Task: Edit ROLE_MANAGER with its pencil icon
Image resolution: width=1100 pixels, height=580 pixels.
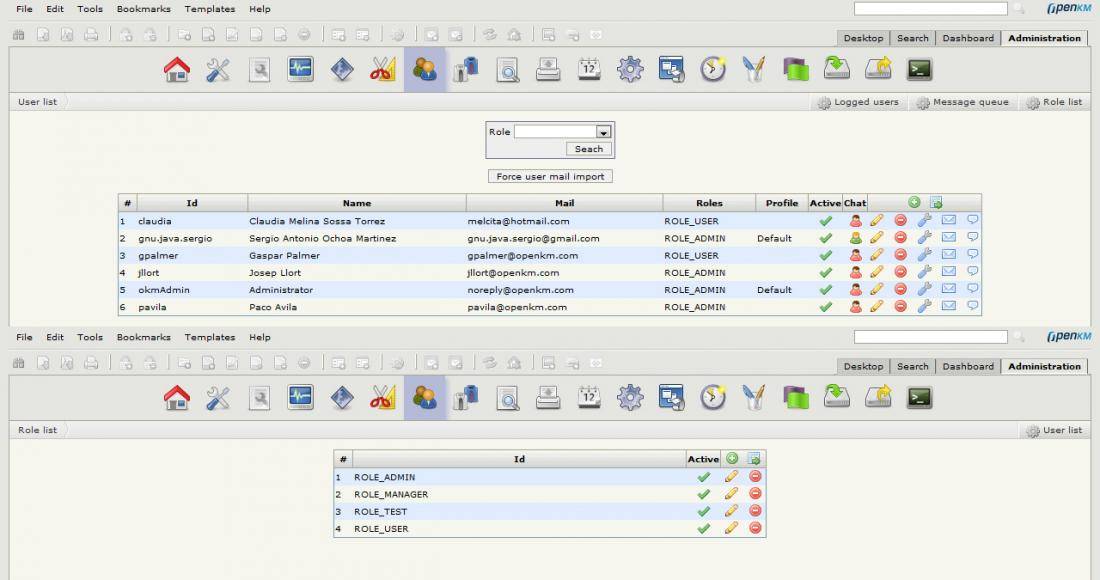Action: pyautogui.click(x=731, y=494)
